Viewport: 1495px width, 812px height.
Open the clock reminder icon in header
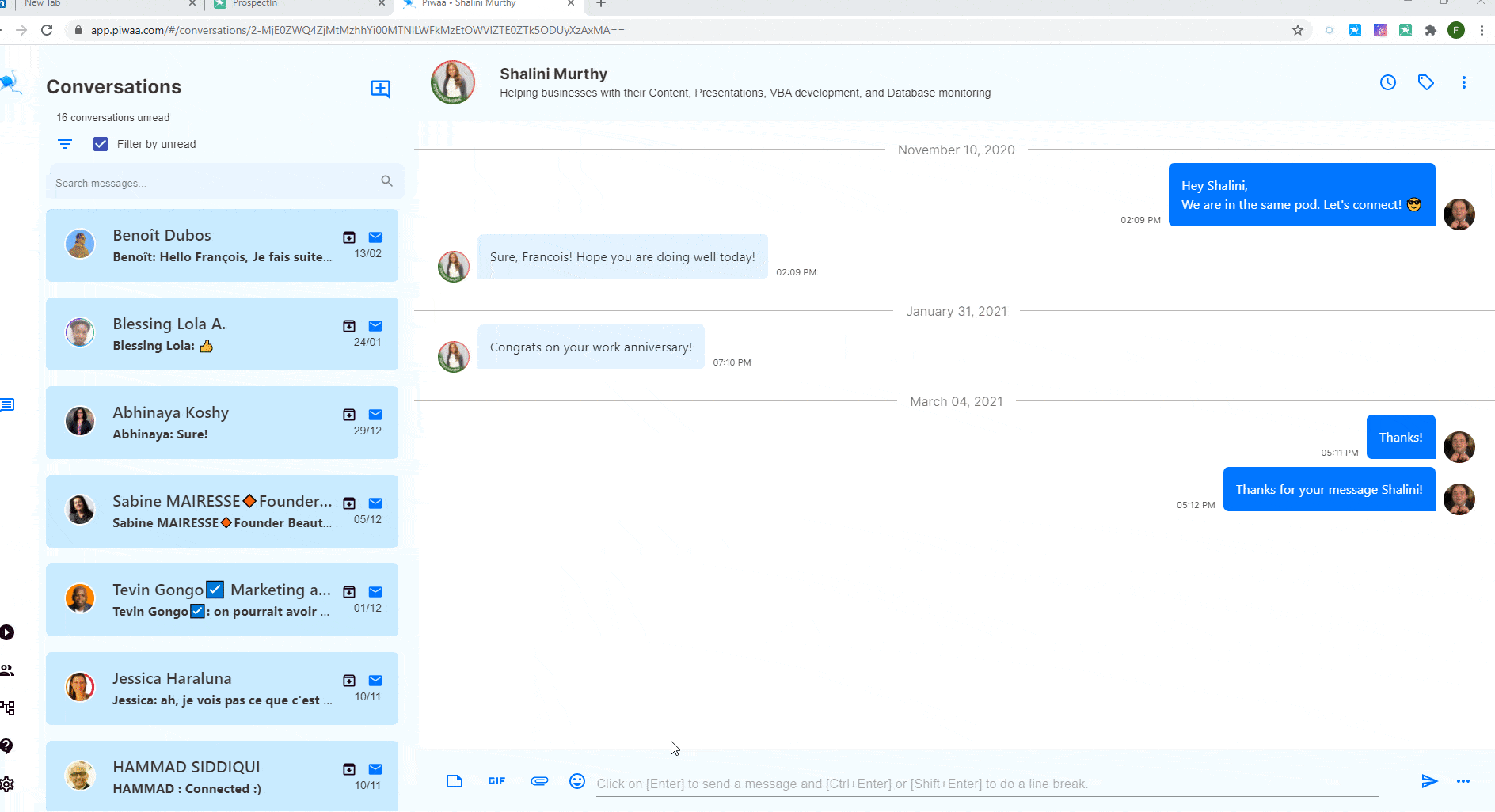[1388, 82]
